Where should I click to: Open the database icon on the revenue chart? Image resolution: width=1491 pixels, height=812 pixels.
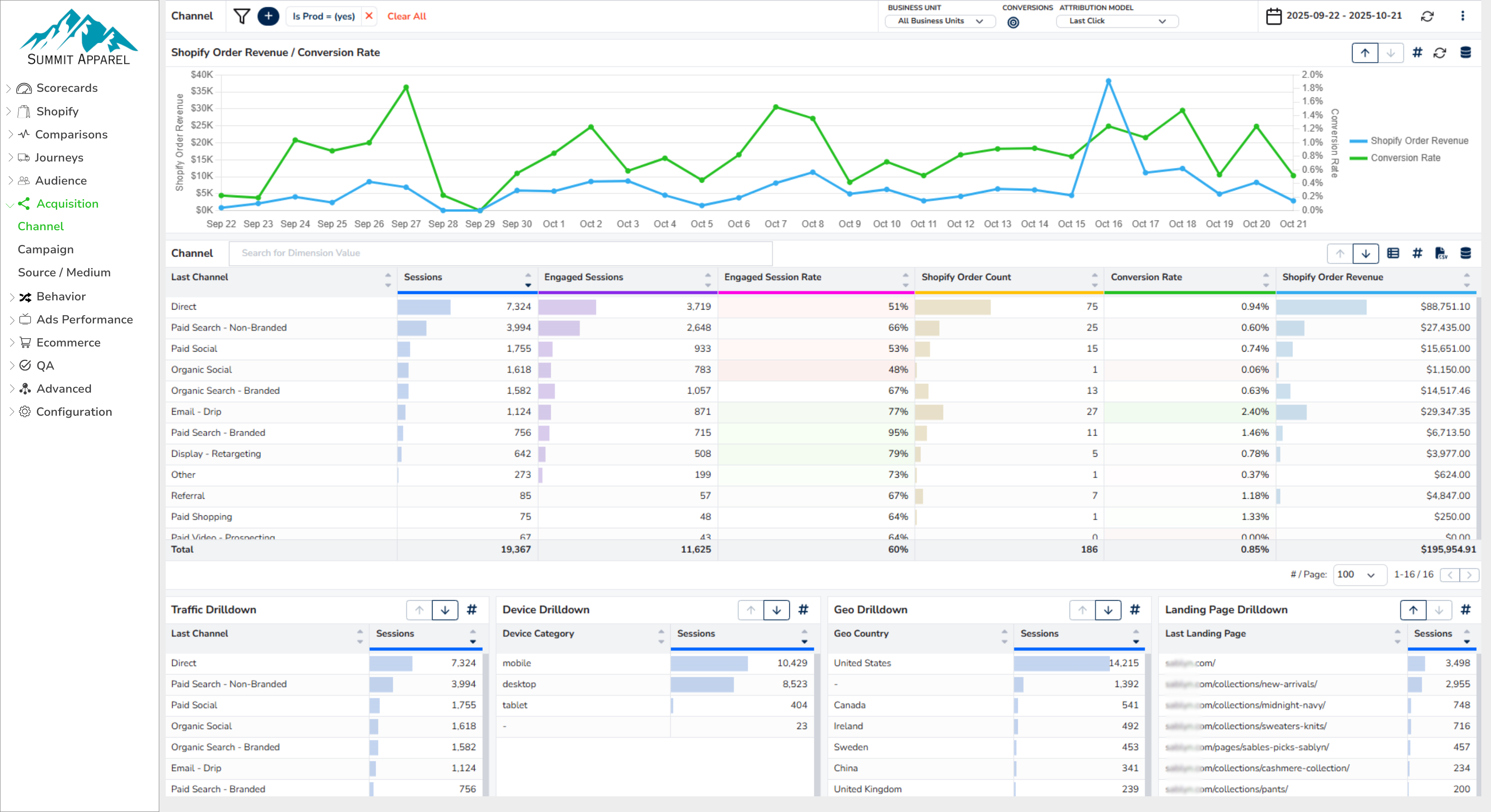click(x=1464, y=53)
